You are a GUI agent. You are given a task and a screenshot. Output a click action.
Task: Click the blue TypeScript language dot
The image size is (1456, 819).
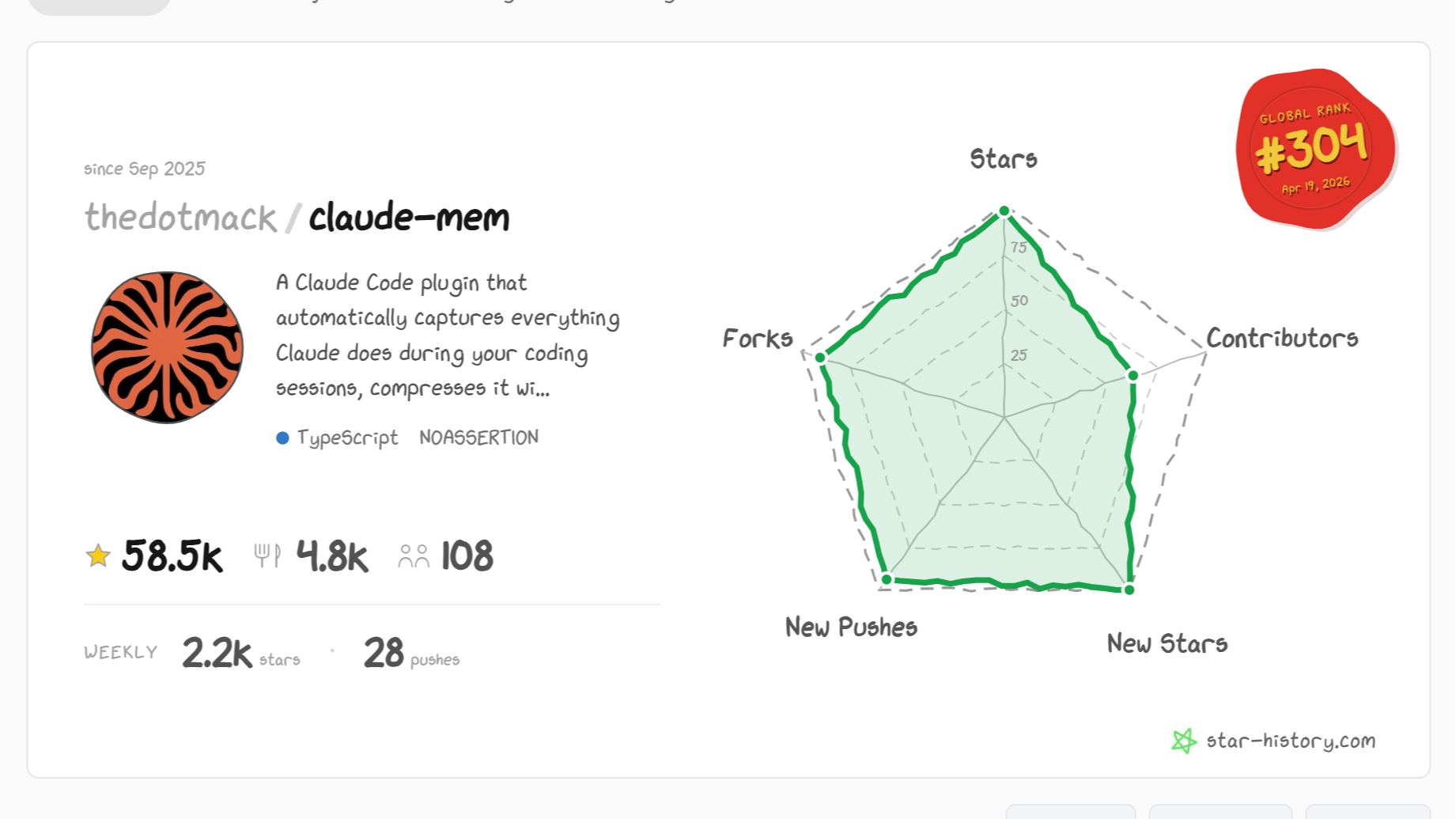(282, 438)
